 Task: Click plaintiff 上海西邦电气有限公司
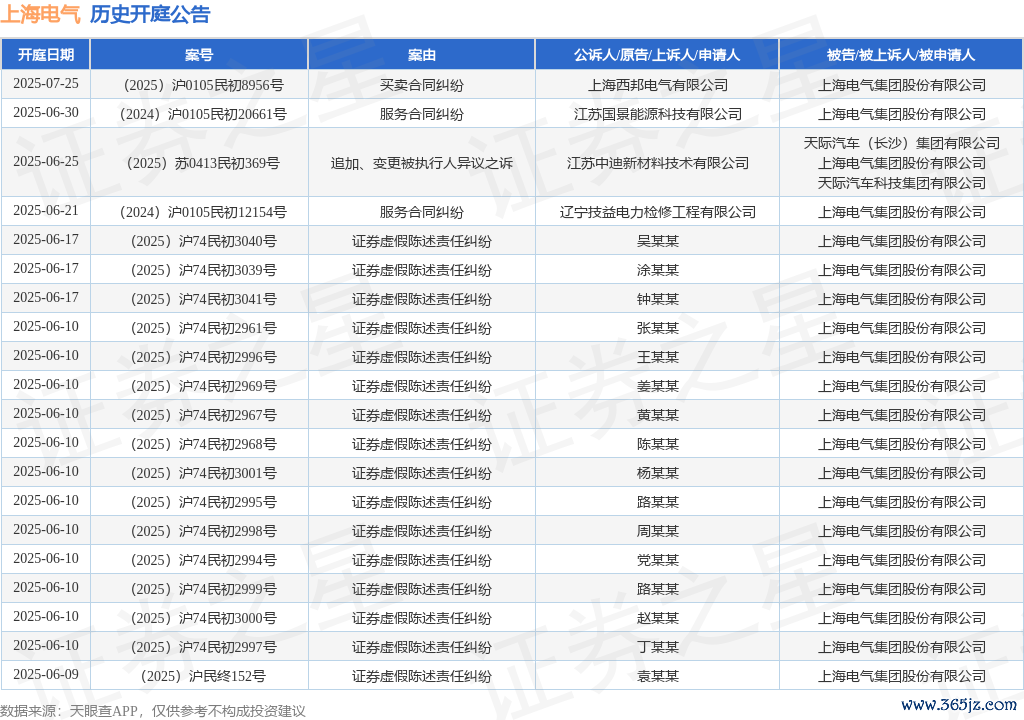657,85
